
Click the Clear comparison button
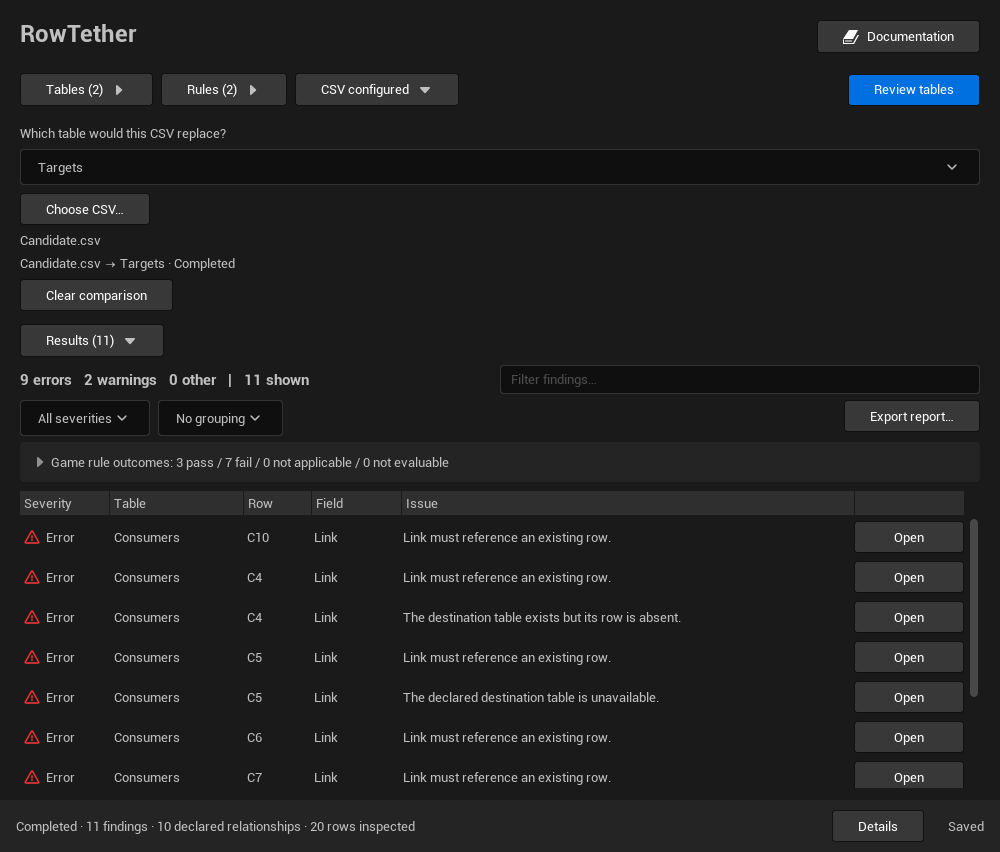[x=96, y=295]
